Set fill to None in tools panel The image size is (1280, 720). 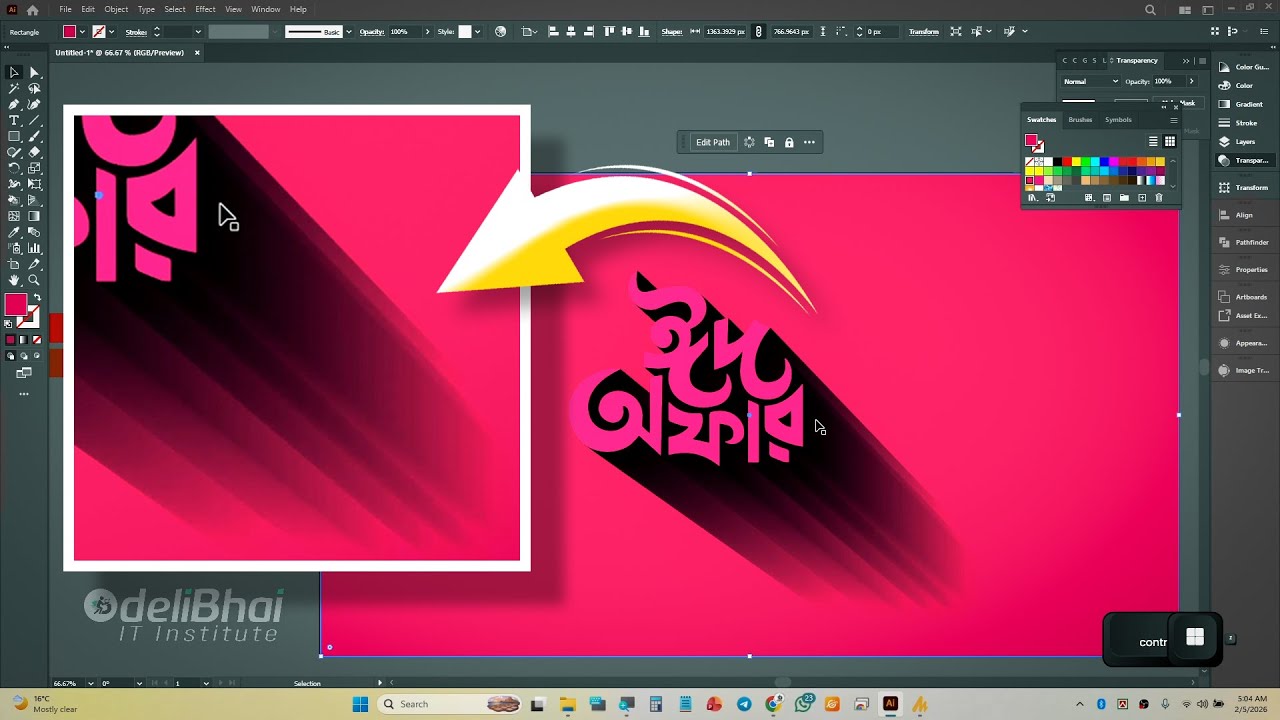(x=35, y=340)
